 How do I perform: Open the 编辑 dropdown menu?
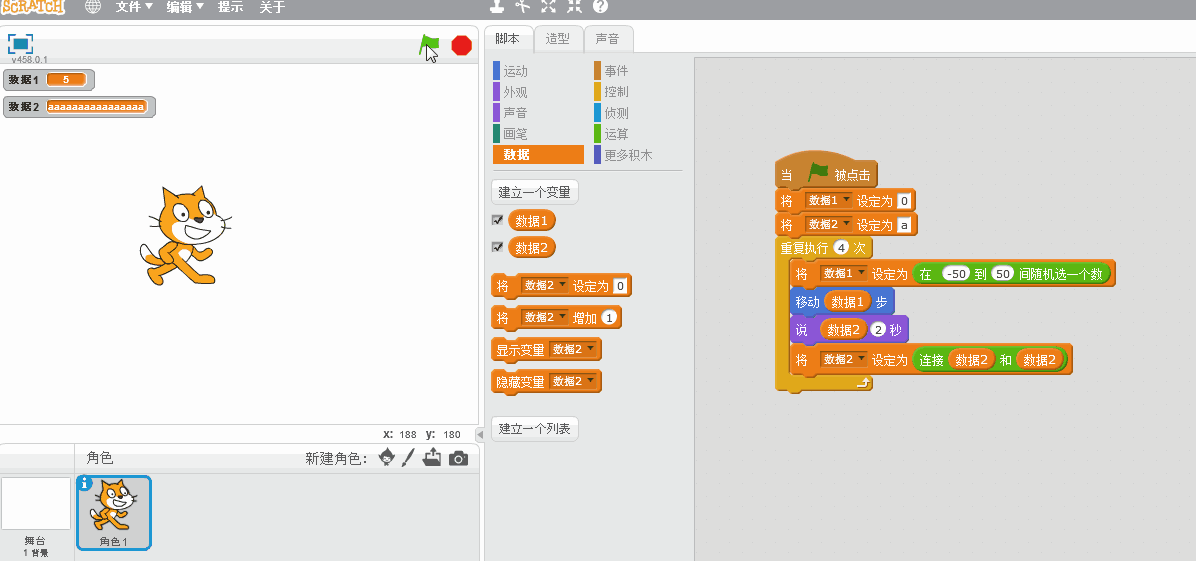click(184, 7)
